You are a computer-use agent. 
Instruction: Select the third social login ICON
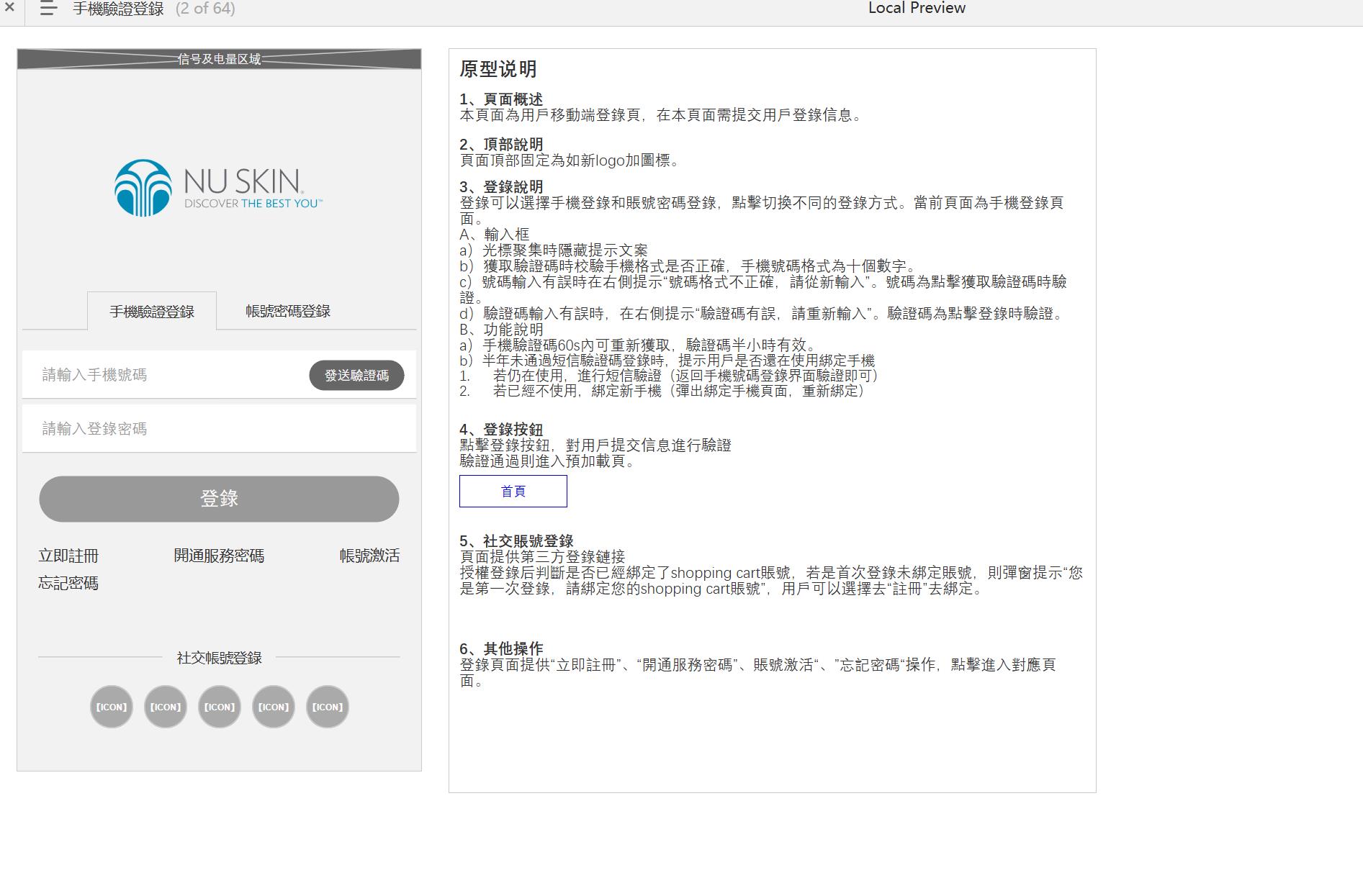(x=220, y=707)
